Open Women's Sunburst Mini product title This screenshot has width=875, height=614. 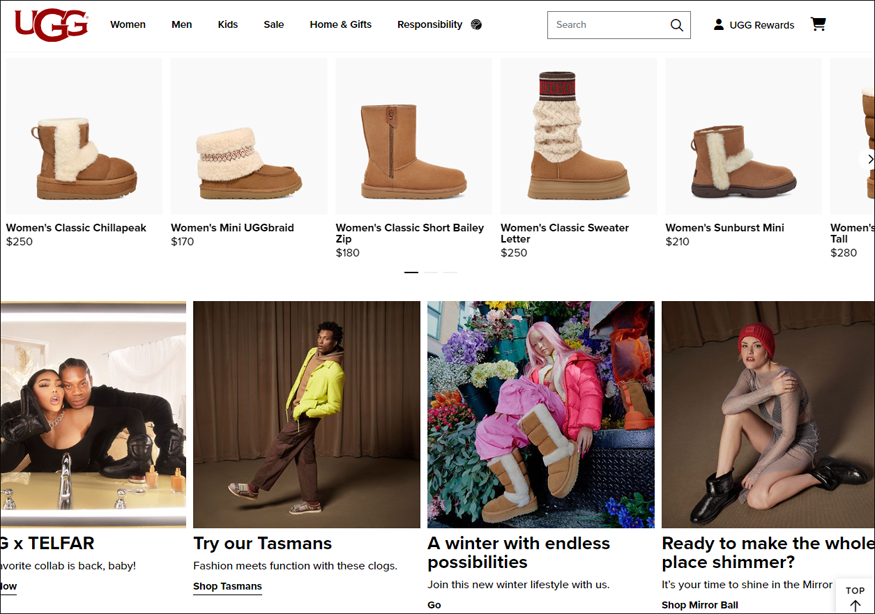(x=725, y=228)
